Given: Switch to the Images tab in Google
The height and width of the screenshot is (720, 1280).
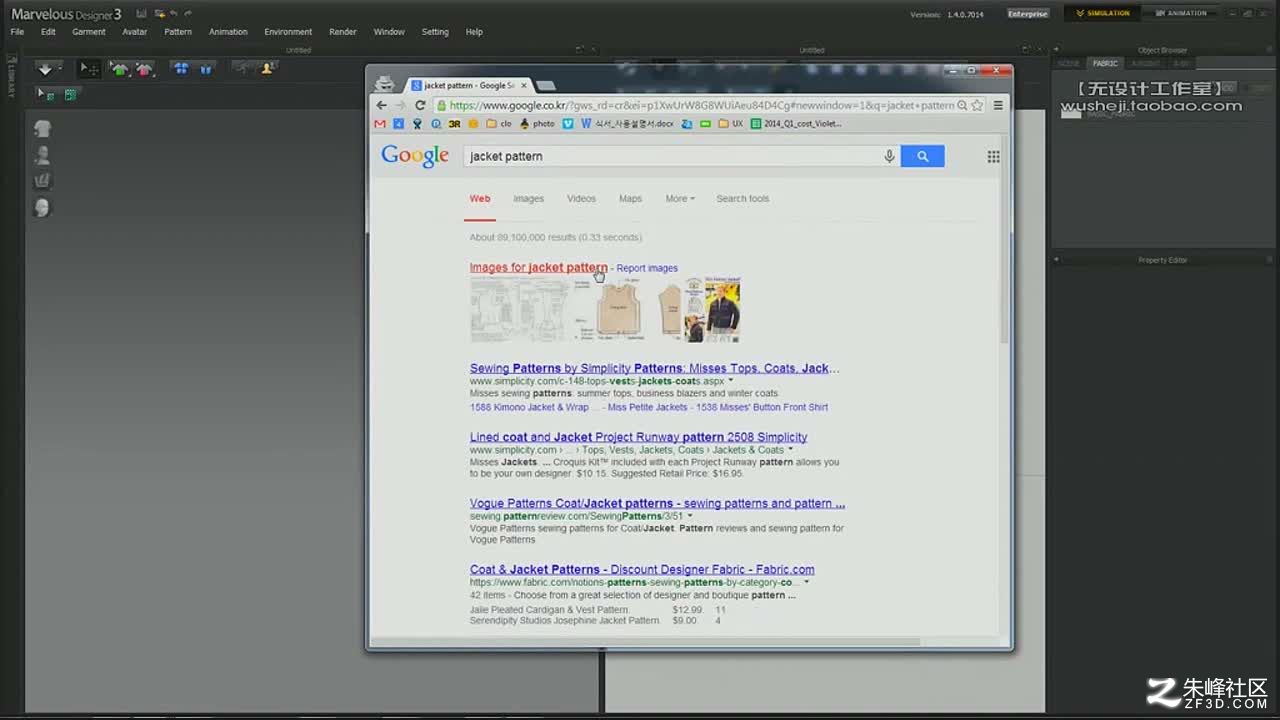Looking at the screenshot, I should point(528,198).
